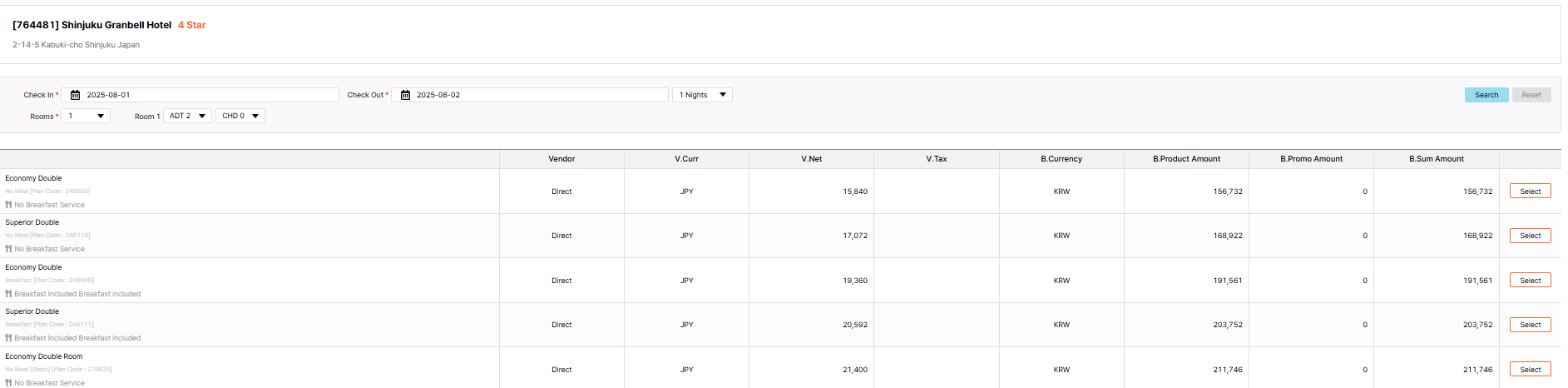
Task: Click the V.Net column header
Action: point(811,159)
